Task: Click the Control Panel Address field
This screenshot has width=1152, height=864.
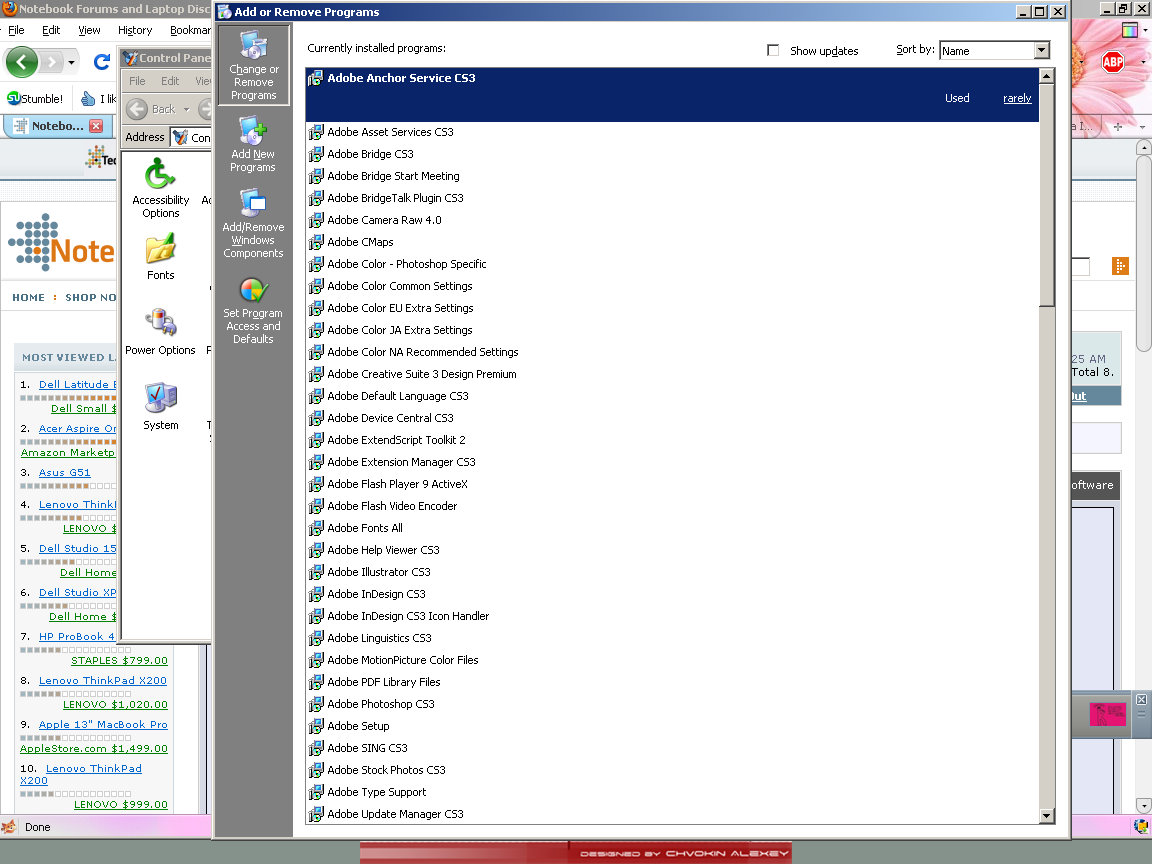Action: [x=191, y=137]
